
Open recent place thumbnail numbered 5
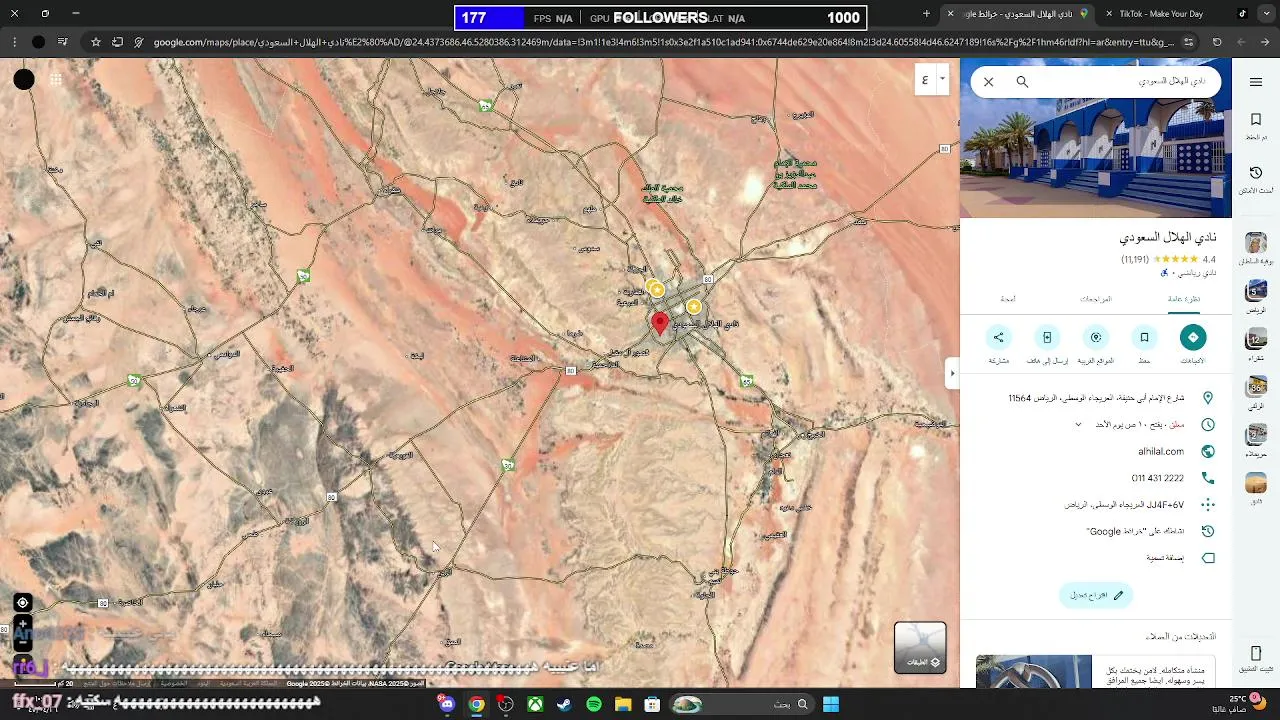coord(1256,292)
